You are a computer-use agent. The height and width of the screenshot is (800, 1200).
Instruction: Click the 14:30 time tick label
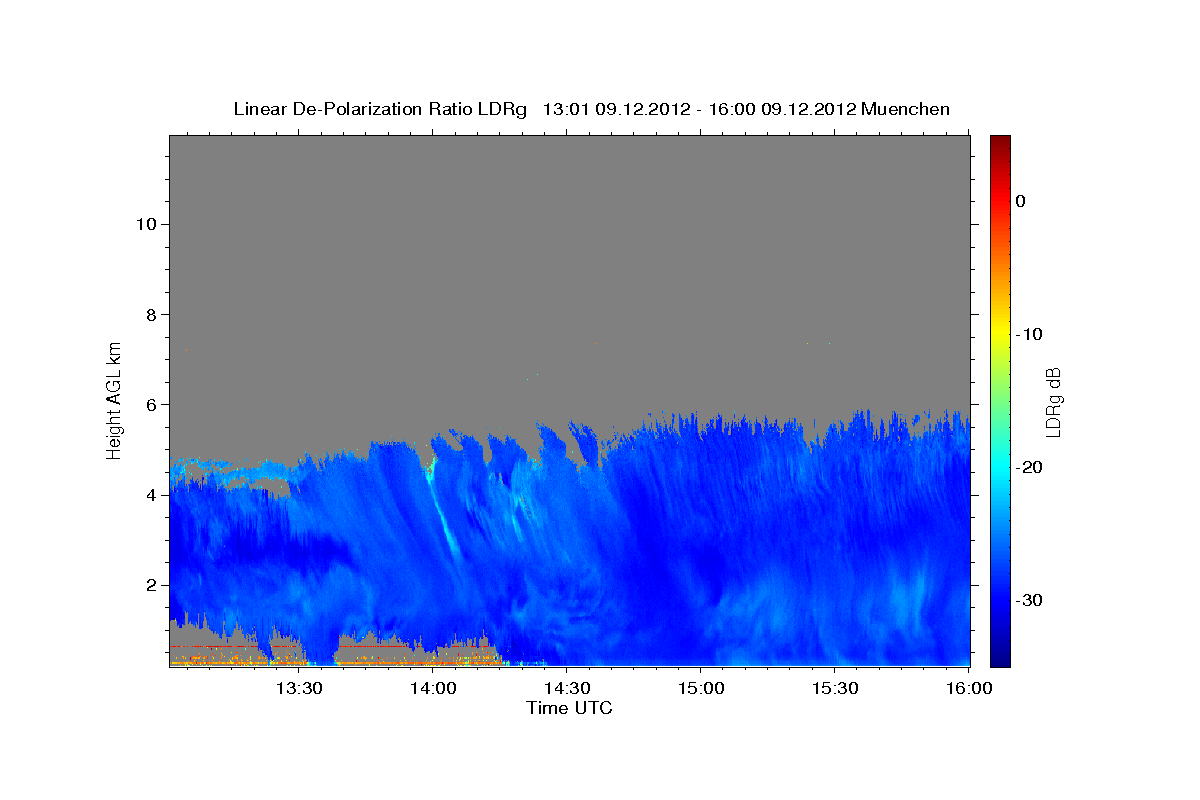[567, 688]
